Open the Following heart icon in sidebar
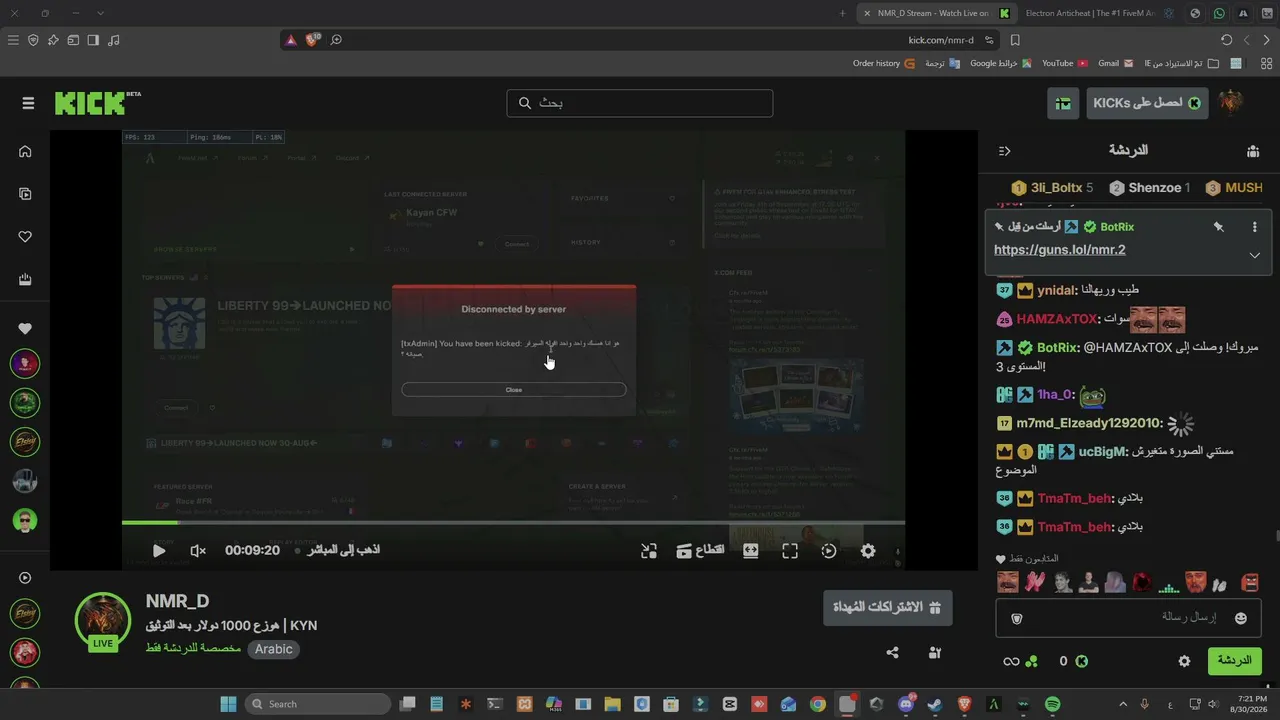The height and width of the screenshot is (720, 1280). click(x=25, y=237)
